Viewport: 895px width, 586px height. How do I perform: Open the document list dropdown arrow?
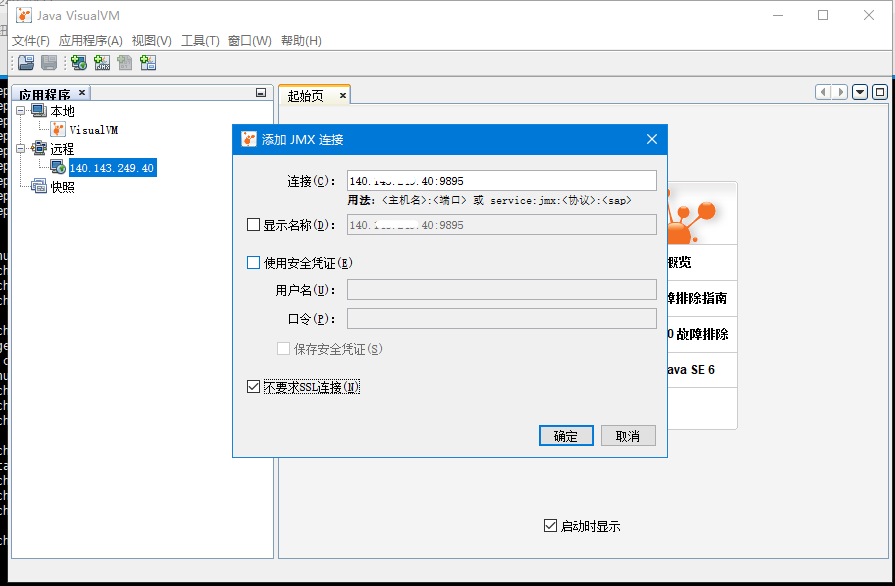tap(860, 92)
